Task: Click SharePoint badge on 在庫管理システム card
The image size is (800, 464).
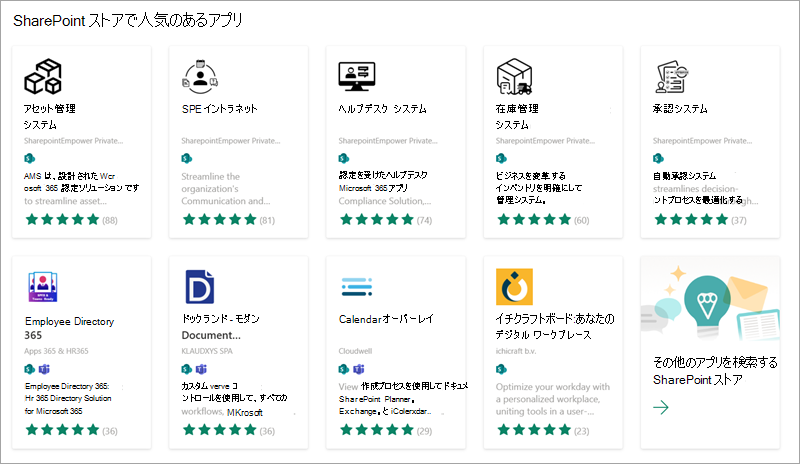Action: 501,158
